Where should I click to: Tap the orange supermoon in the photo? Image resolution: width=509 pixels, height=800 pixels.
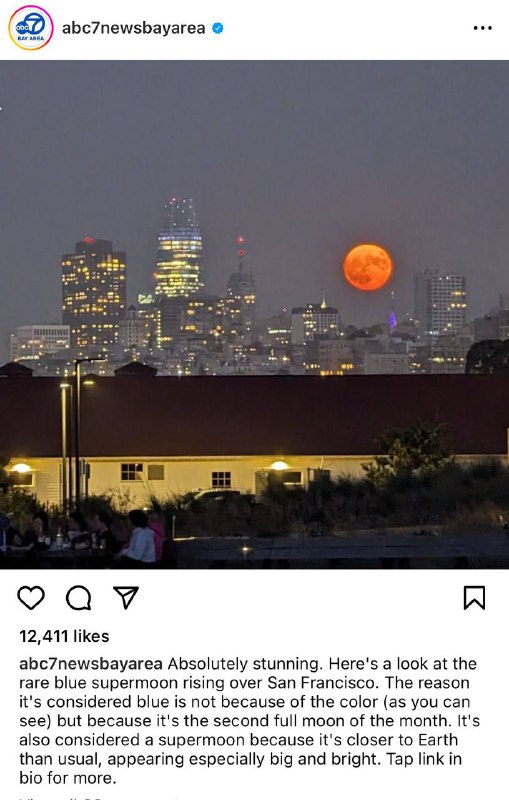(x=368, y=267)
